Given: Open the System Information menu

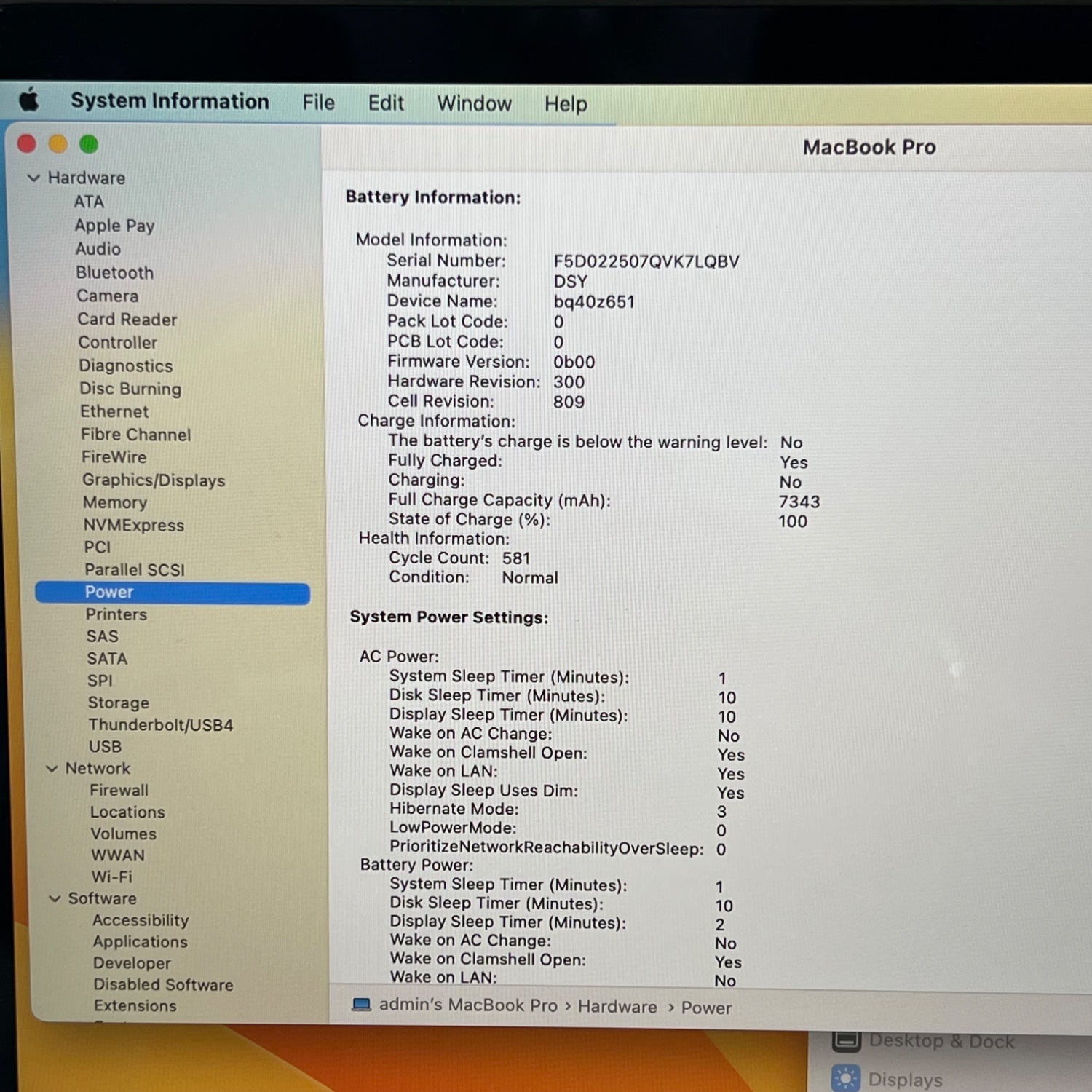Looking at the screenshot, I should (x=170, y=101).
